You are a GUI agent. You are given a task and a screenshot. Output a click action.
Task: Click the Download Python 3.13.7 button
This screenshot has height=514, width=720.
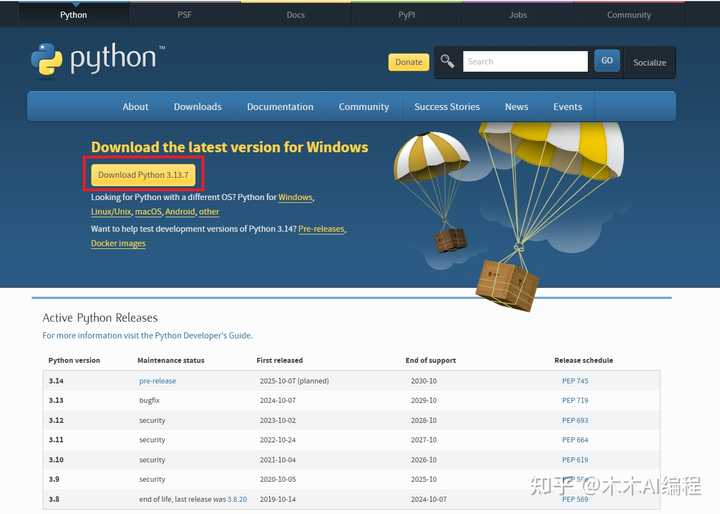[144, 175]
